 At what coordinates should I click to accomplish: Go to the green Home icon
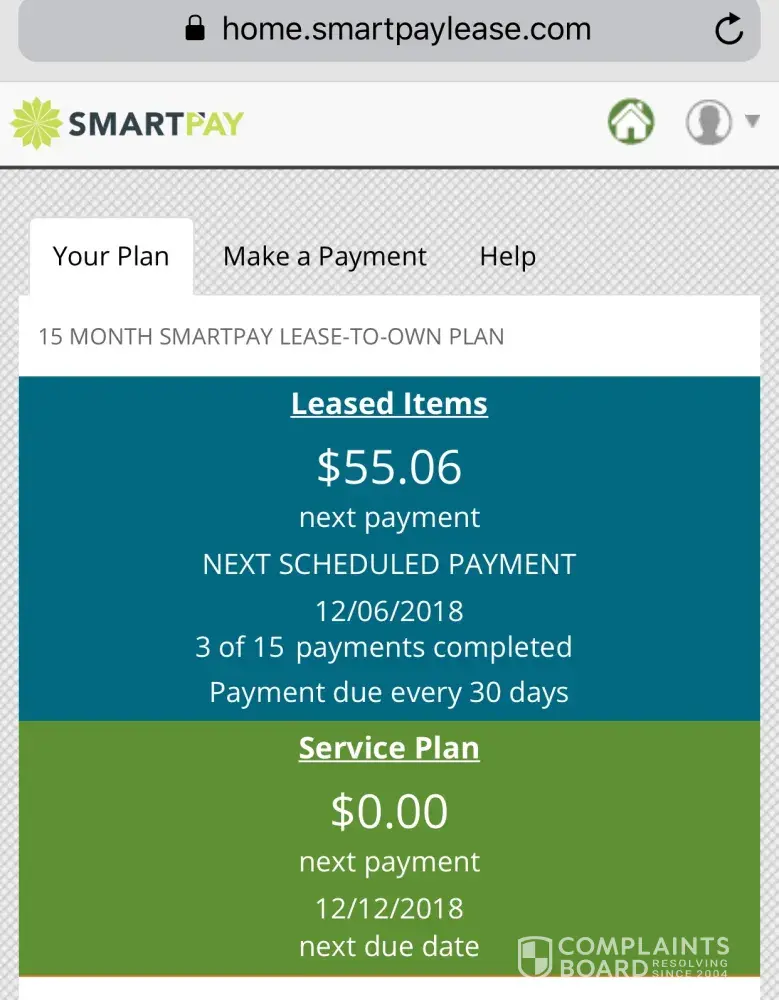[631, 124]
